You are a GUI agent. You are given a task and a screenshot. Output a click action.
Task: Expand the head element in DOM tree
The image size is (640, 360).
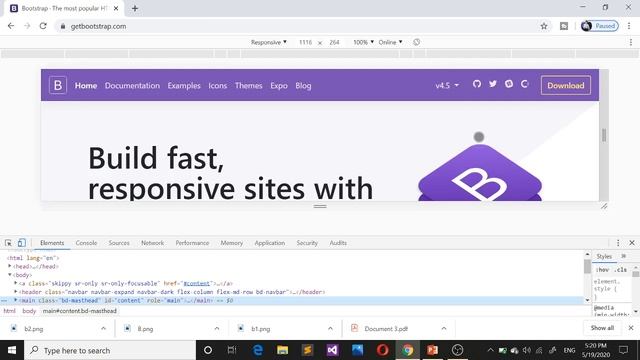[x=10, y=266]
